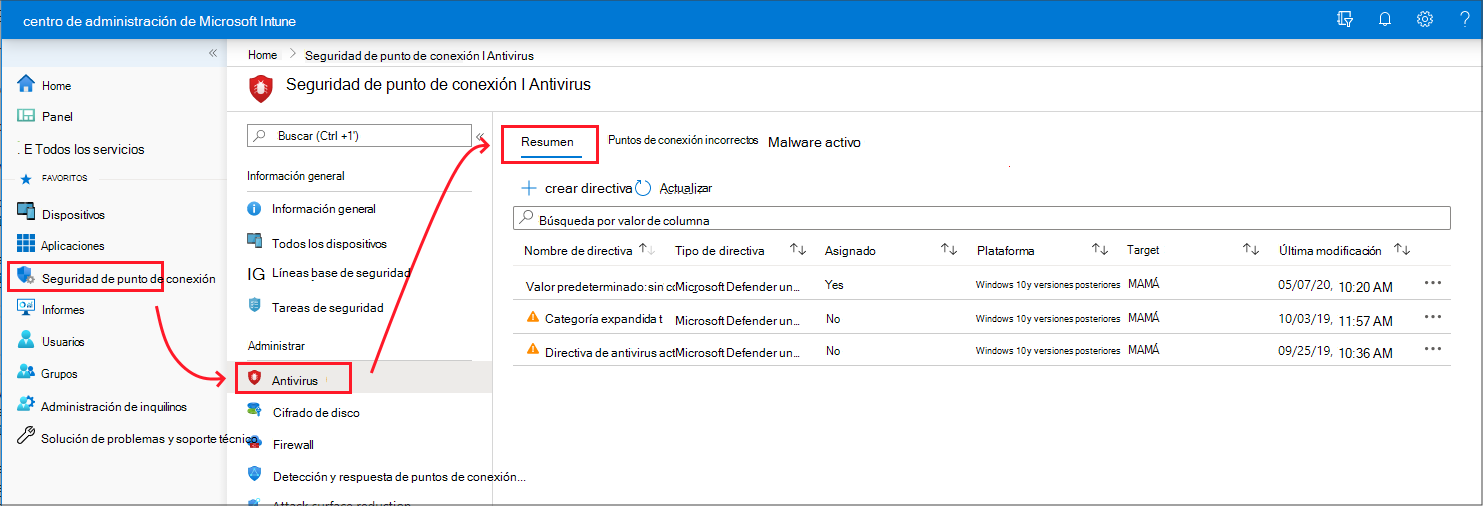
Task: Open the notifications bell icon
Action: (1385, 20)
